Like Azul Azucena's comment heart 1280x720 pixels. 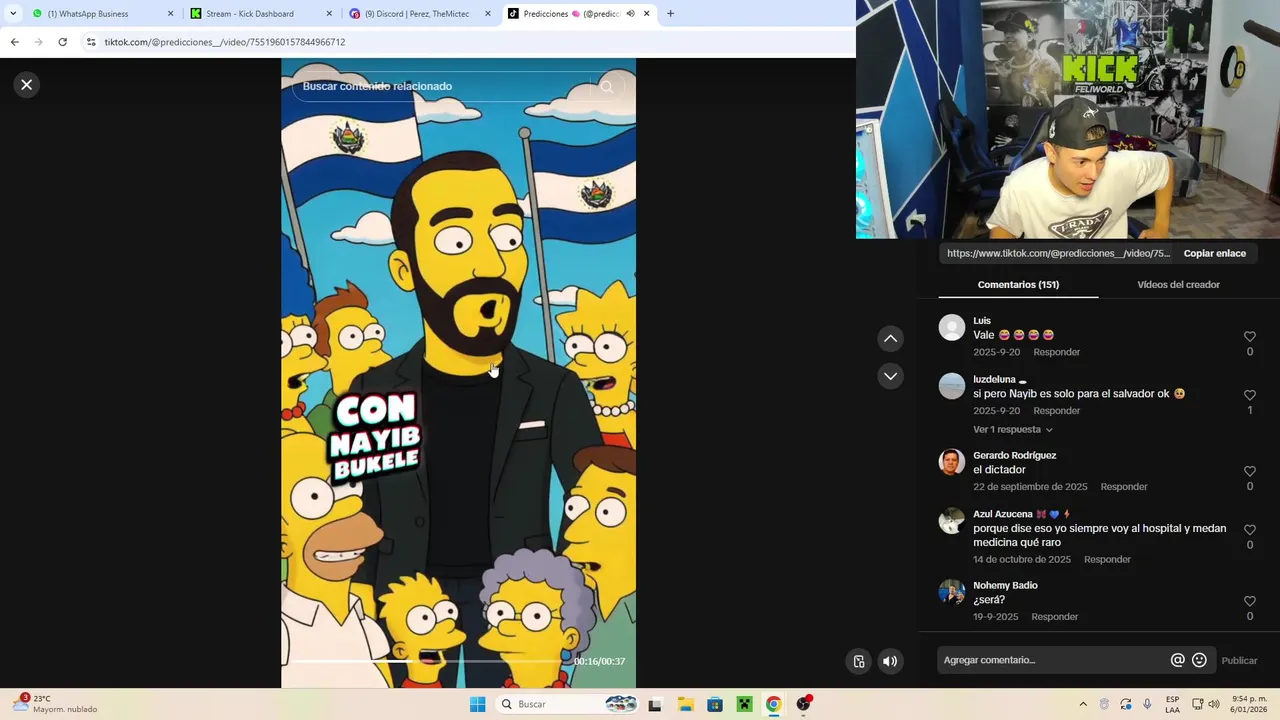pyautogui.click(x=1249, y=530)
